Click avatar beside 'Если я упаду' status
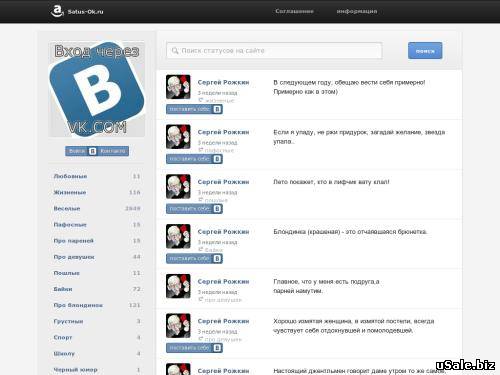The width and height of the screenshot is (500, 375). [x=178, y=136]
